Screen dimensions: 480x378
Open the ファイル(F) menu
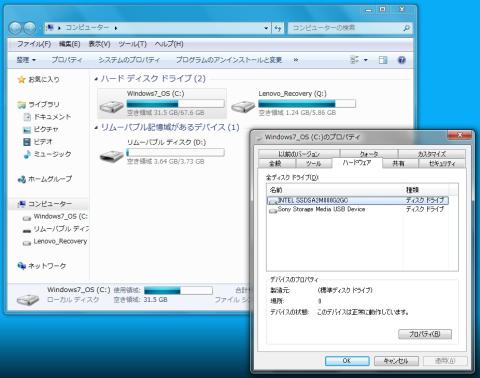point(34,44)
